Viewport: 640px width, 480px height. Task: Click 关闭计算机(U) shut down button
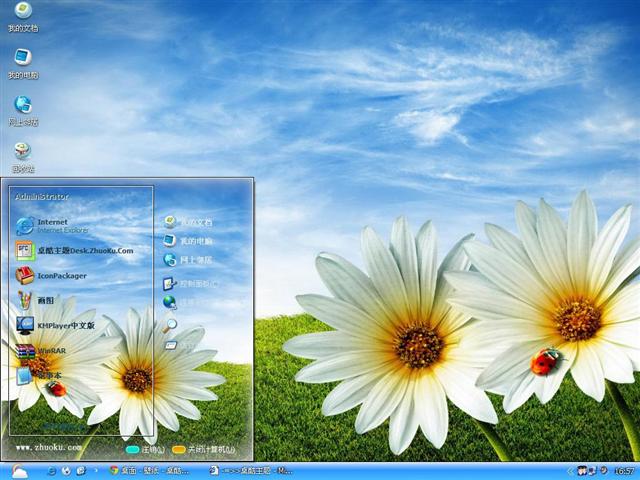tap(204, 450)
